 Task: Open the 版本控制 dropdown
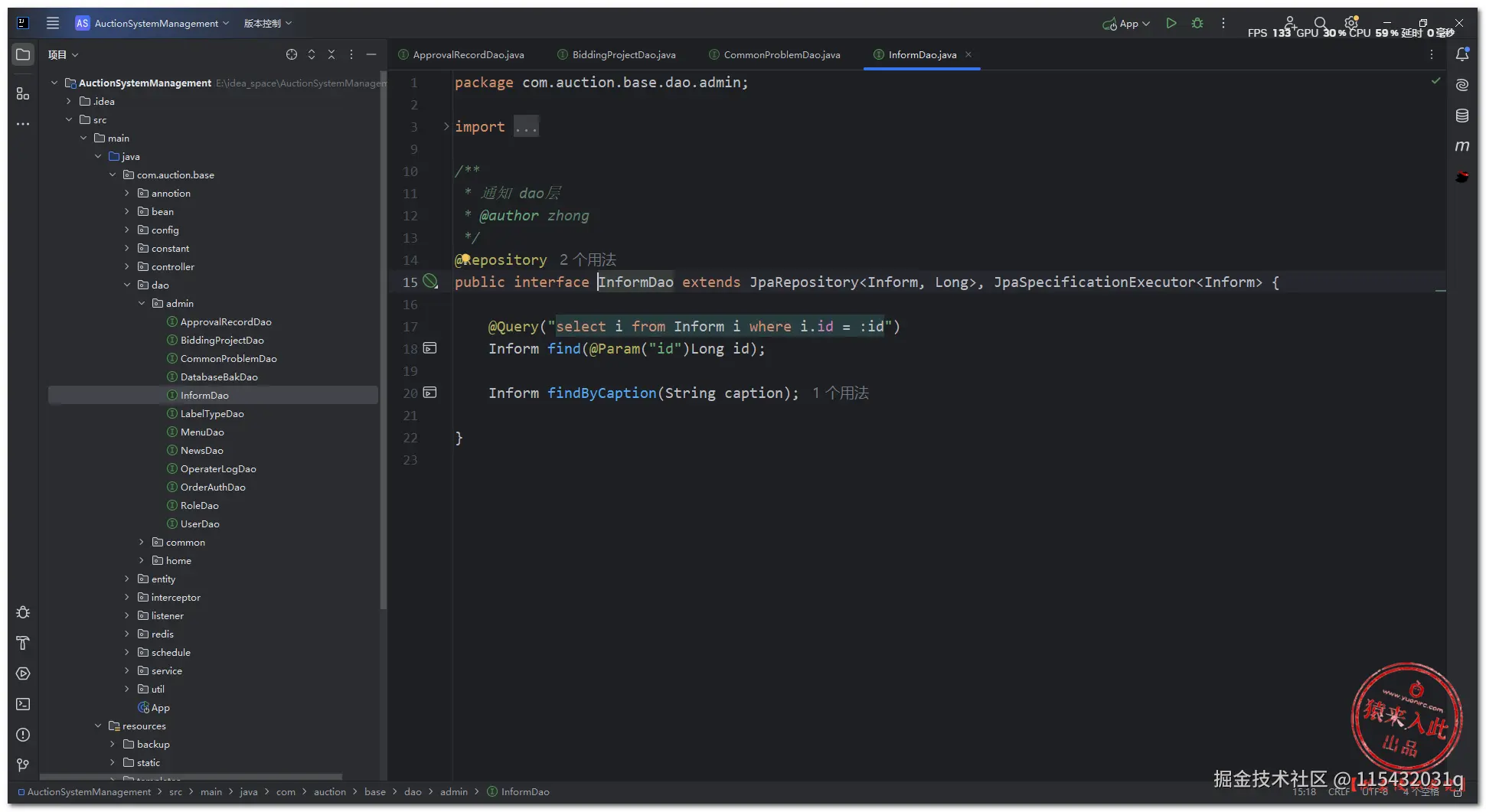268,23
